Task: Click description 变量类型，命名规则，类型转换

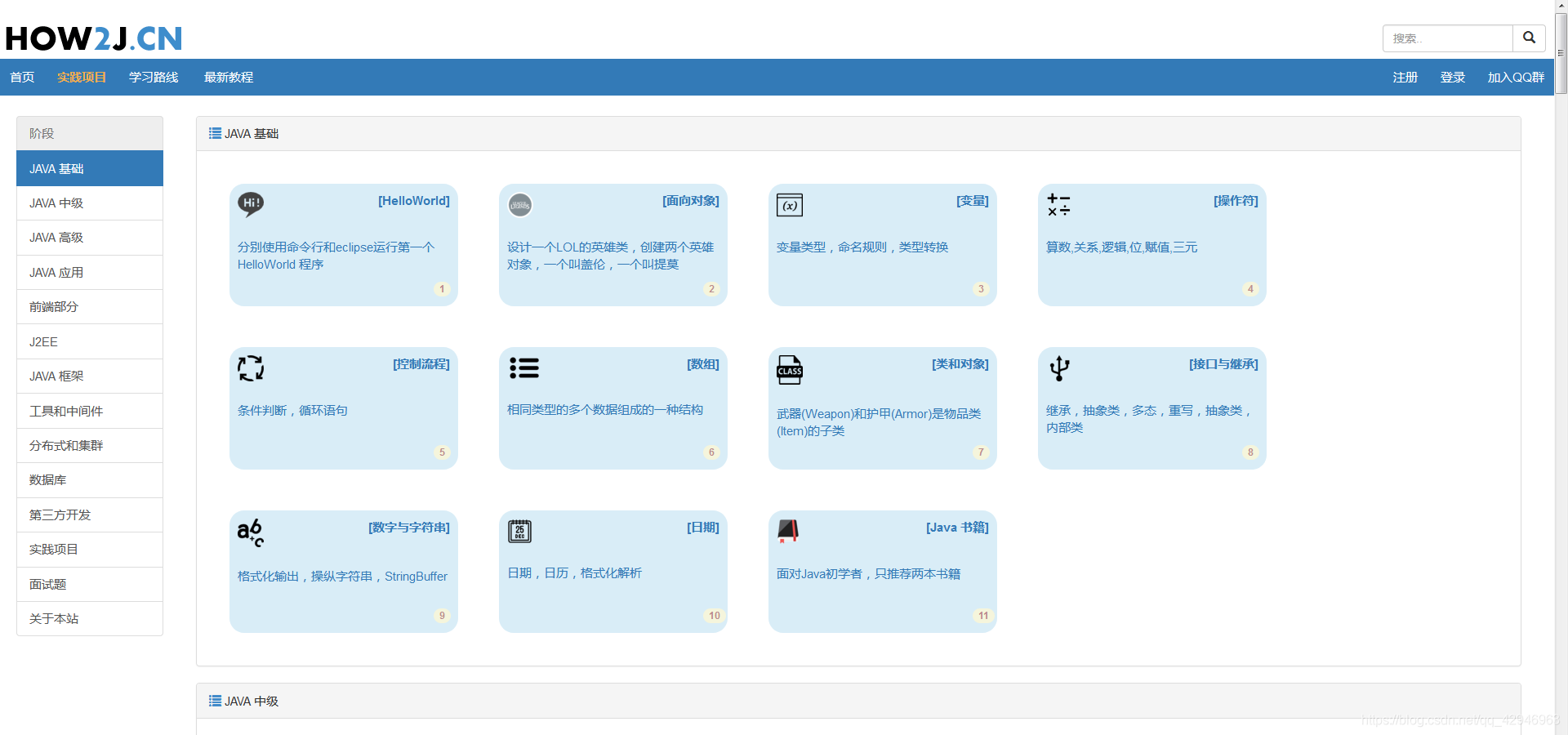Action: (x=862, y=247)
